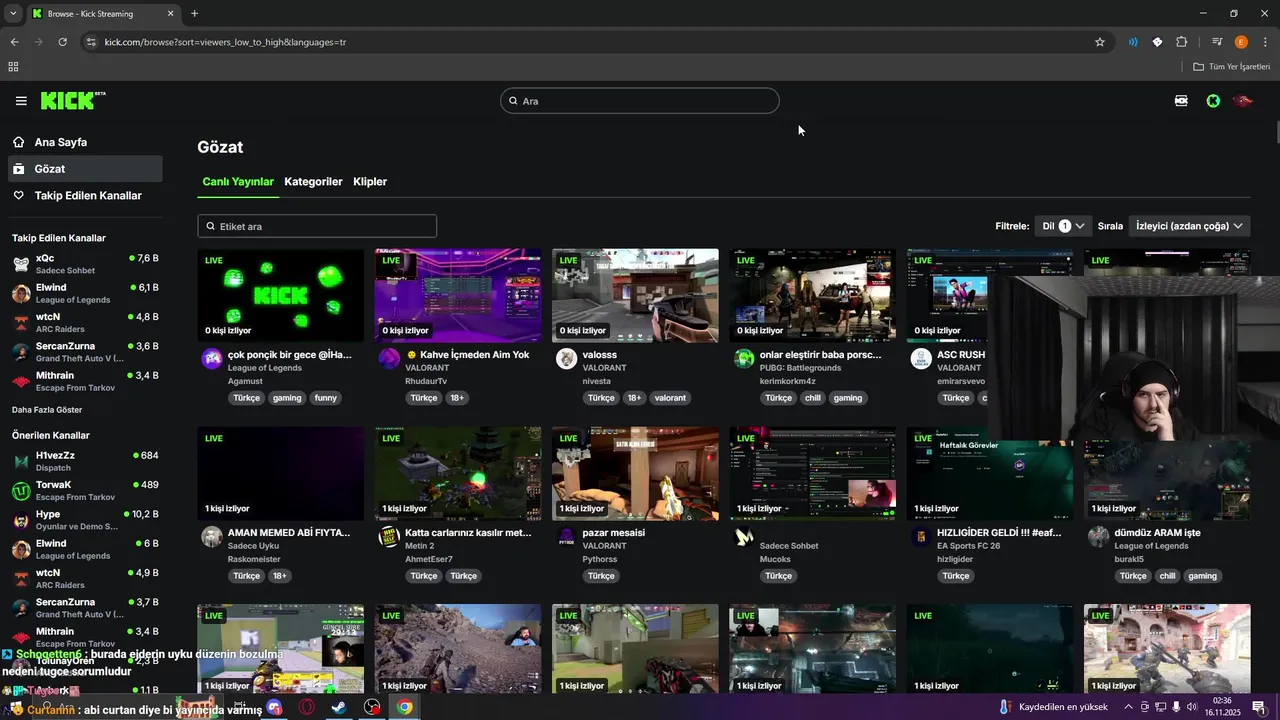The width and height of the screenshot is (1280, 720).
Task: Open kerimkorkm4z channel avatar
Action: (744, 359)
